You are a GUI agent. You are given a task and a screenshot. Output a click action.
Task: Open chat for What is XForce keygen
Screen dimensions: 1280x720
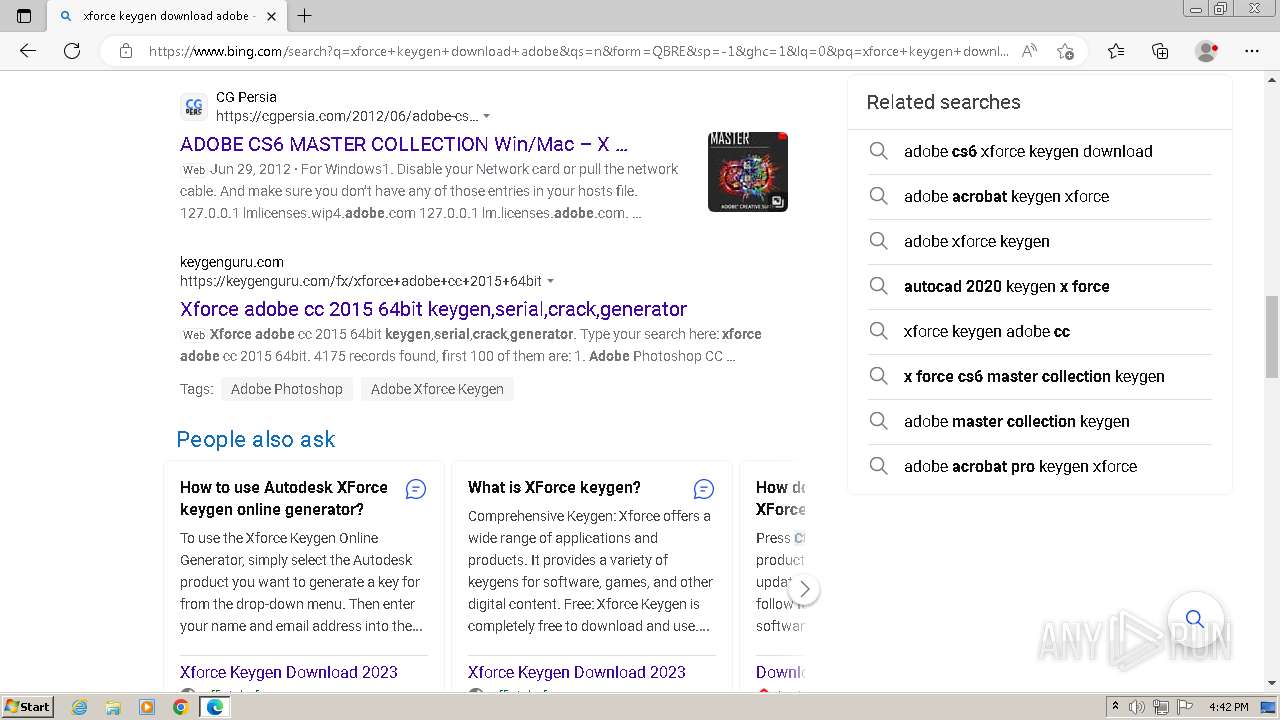(x=704, y=489)
